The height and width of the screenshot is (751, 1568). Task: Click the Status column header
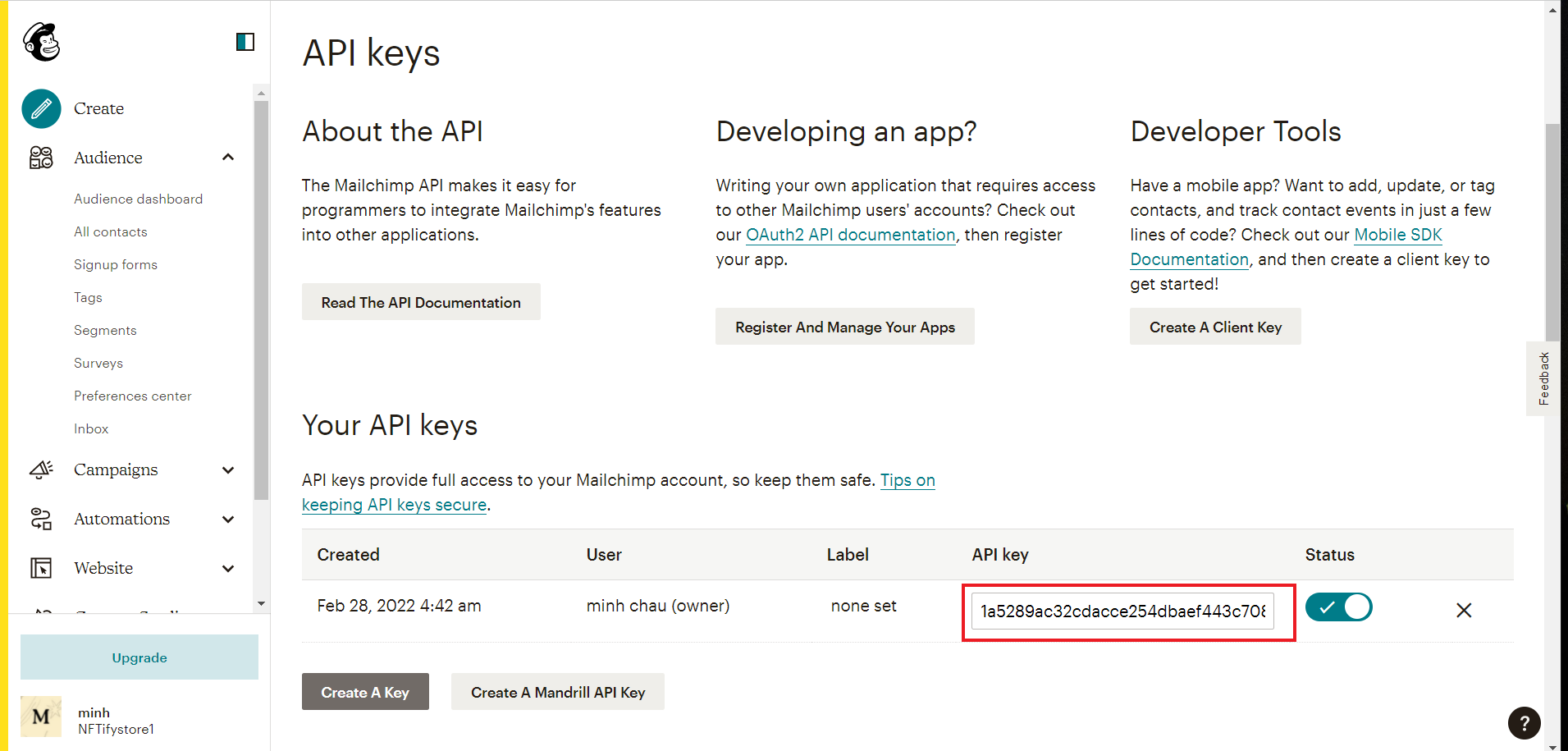(1329, 555)
